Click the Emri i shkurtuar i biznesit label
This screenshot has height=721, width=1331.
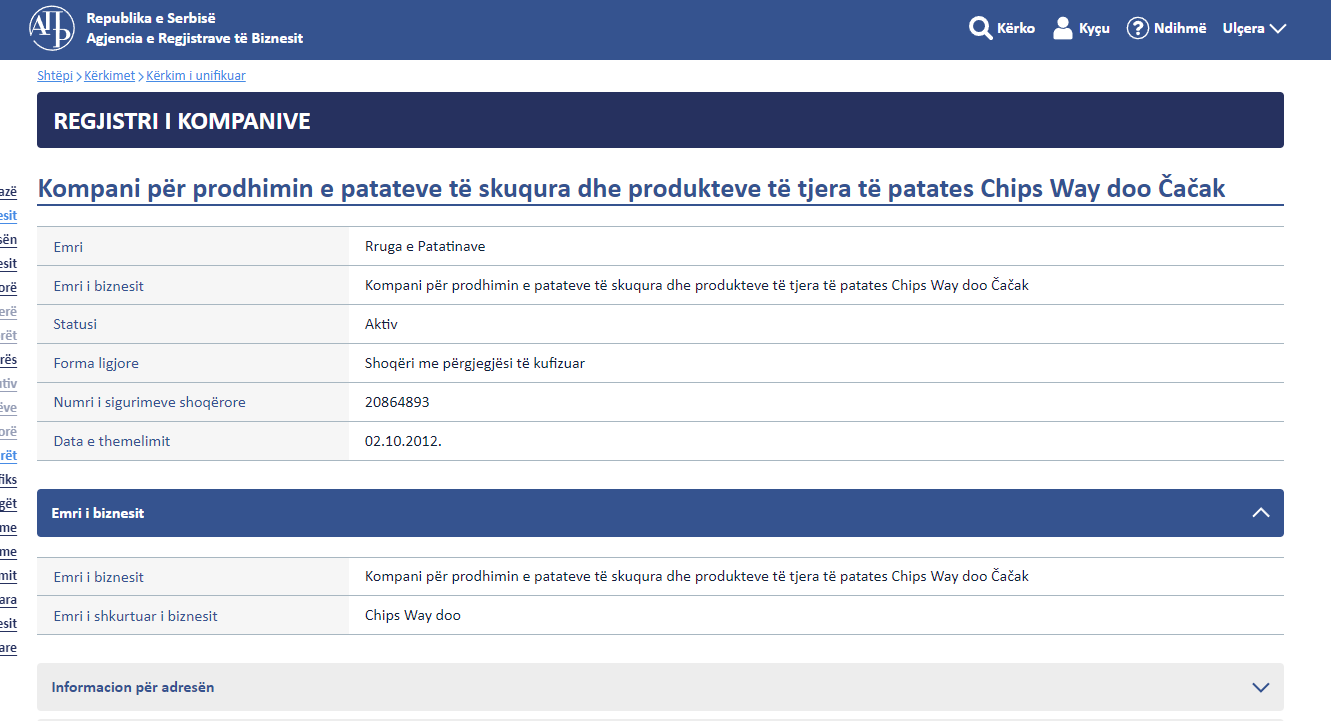click(135, 616)
